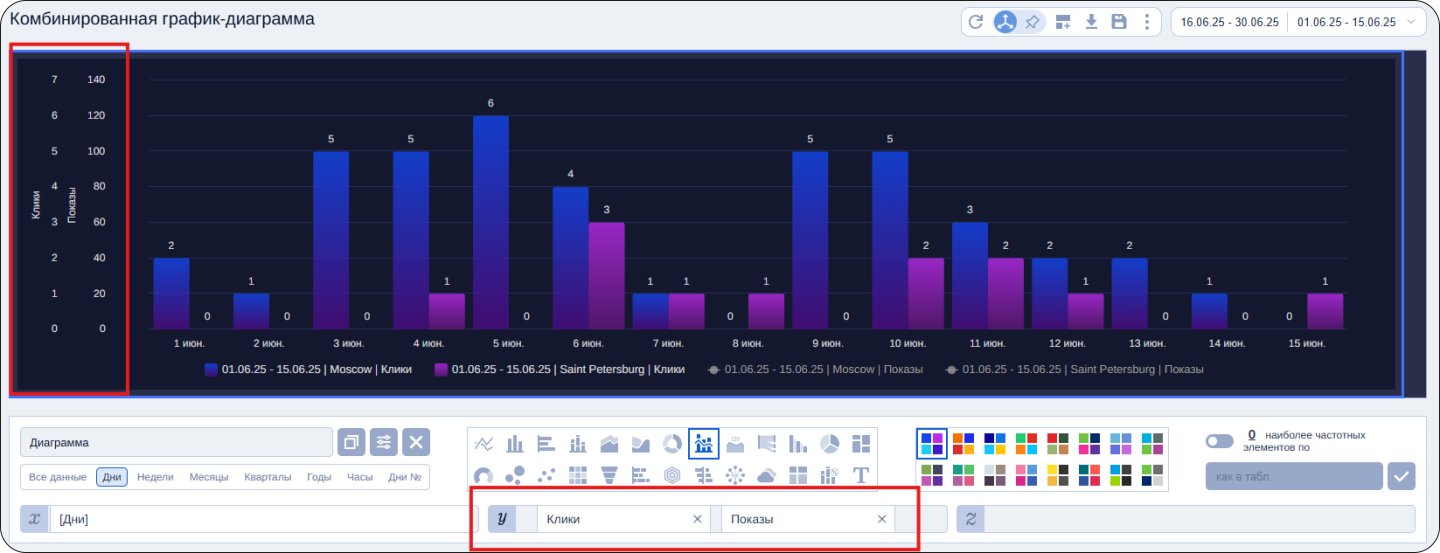The width and height of the screenshot is (1440, 553).
Task: Click the download chart icon
Action: click(1092, 22)
